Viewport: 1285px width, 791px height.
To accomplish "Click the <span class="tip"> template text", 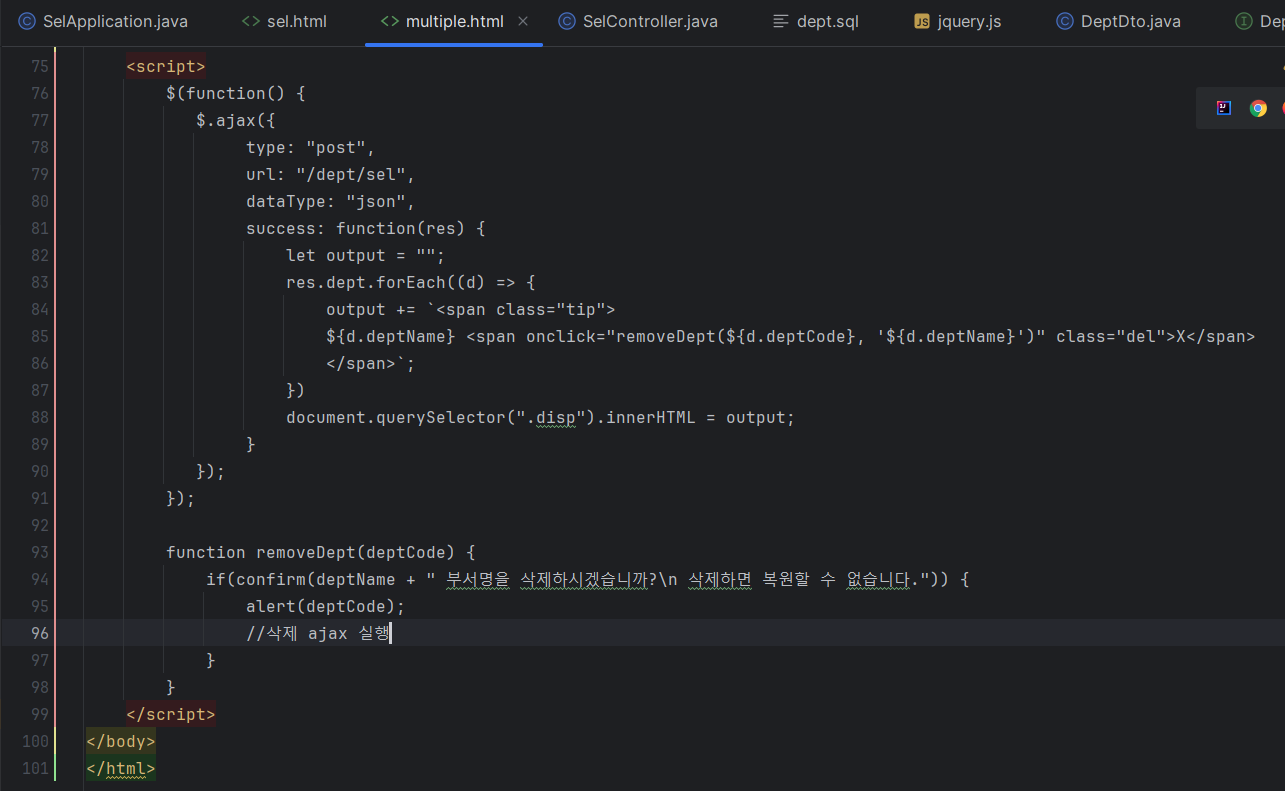I will click(x=525, y=309).
